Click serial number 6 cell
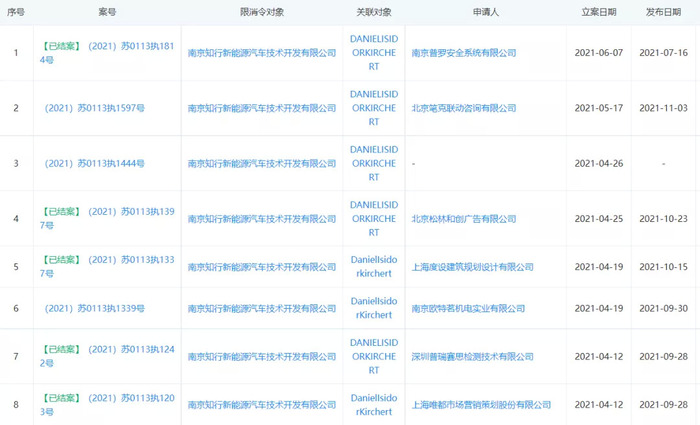Screen dimensions: 700x425 16,308
